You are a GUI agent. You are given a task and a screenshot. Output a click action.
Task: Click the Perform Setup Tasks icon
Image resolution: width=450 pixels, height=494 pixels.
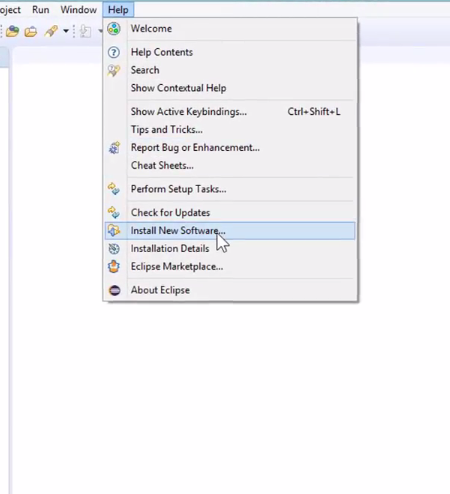click(114, 189)
